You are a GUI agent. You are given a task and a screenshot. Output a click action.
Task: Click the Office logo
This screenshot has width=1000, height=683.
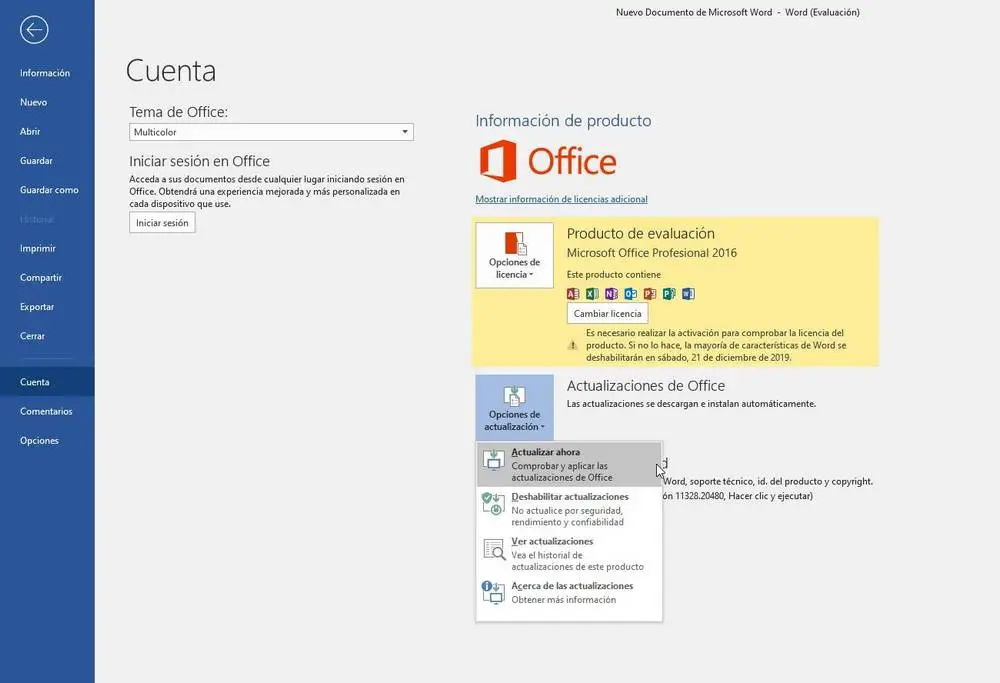[x=548, y=161]
